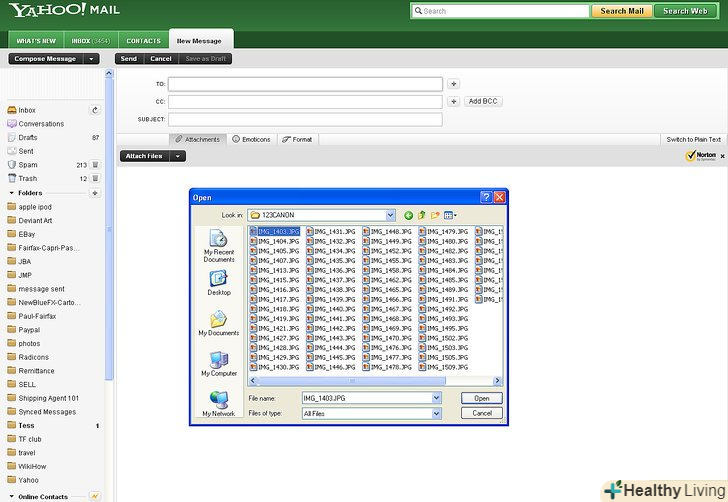Select the IMG_1431.JPG file
Screen dimensions: 728x502
tap(331, 231)
